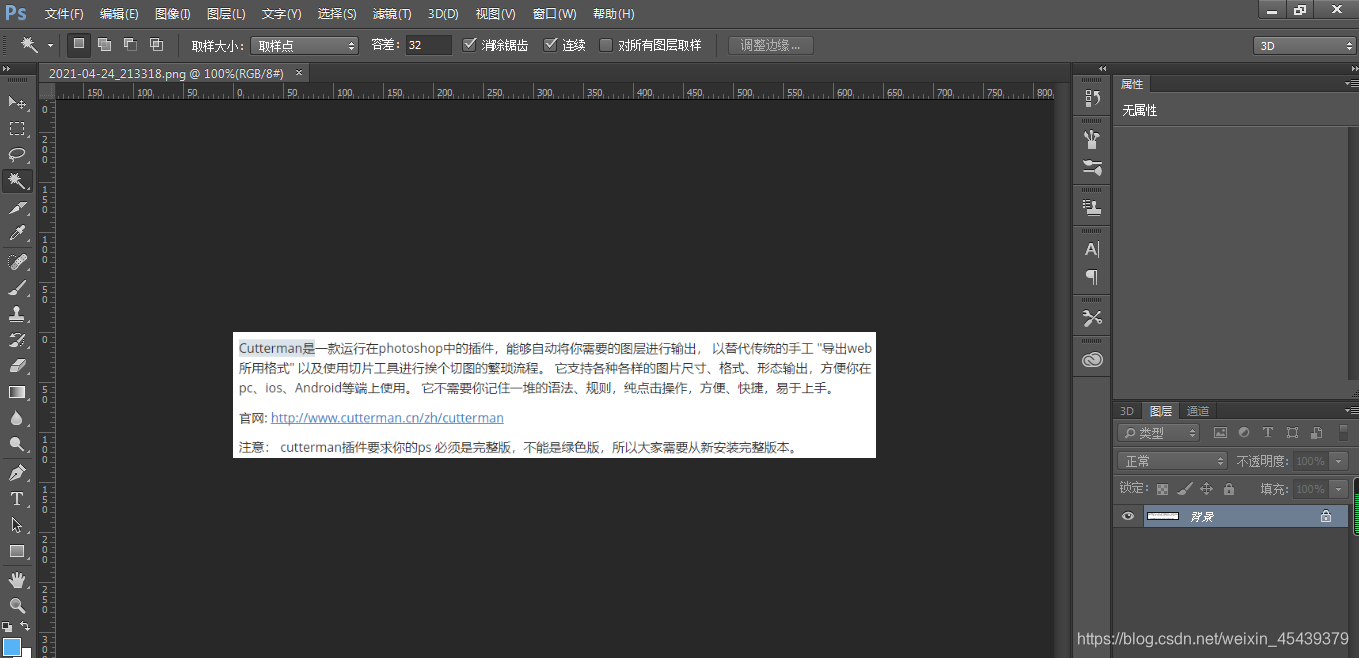Switch to the 3D panel tab
Image resolution: width=1359 pixels, height=658 pixels.
point(1127,411)
